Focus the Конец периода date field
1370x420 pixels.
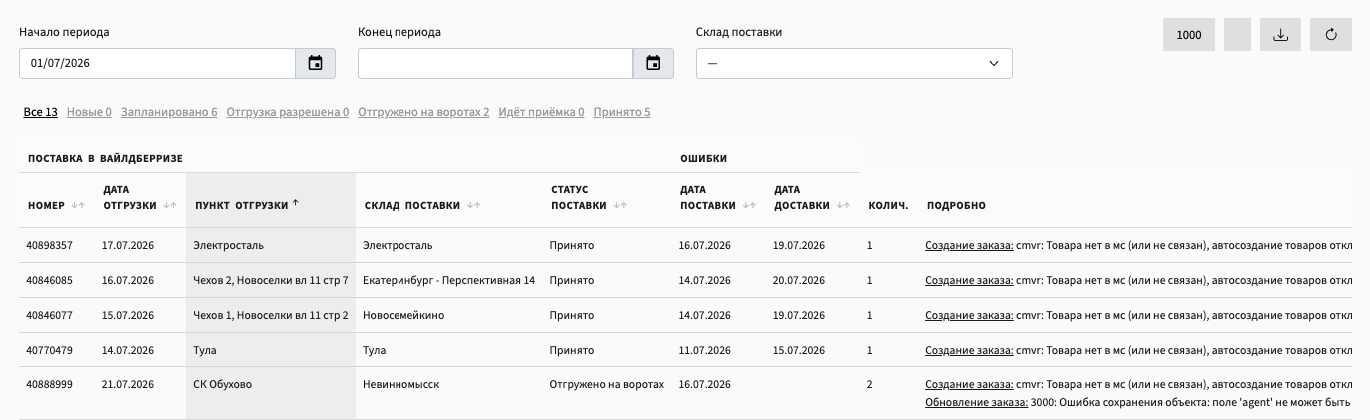[x=496, y=63]
